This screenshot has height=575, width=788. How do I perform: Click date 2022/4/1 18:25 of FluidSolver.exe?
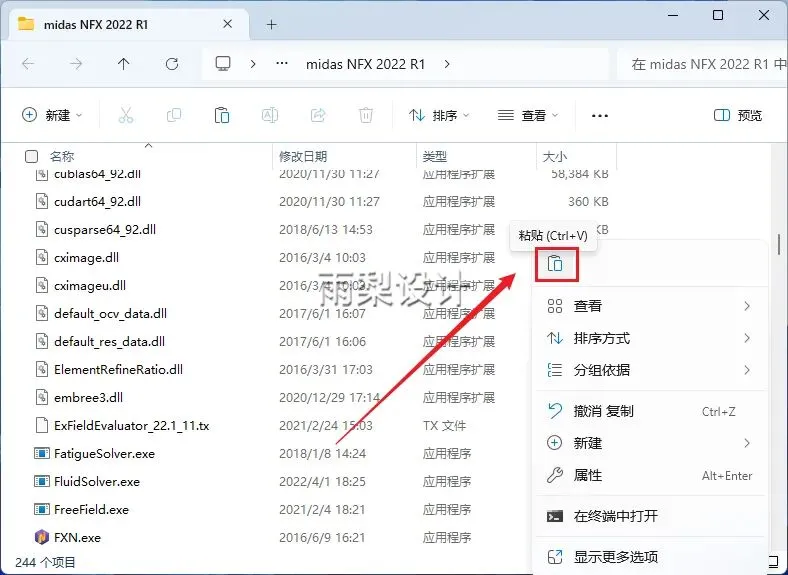[x=322, y=482]
